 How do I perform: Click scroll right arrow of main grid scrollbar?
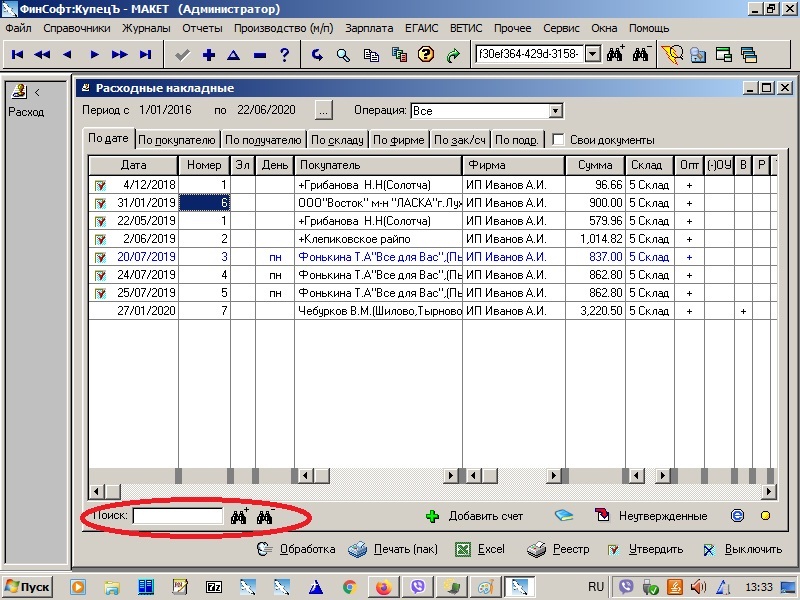pos(769,492)
